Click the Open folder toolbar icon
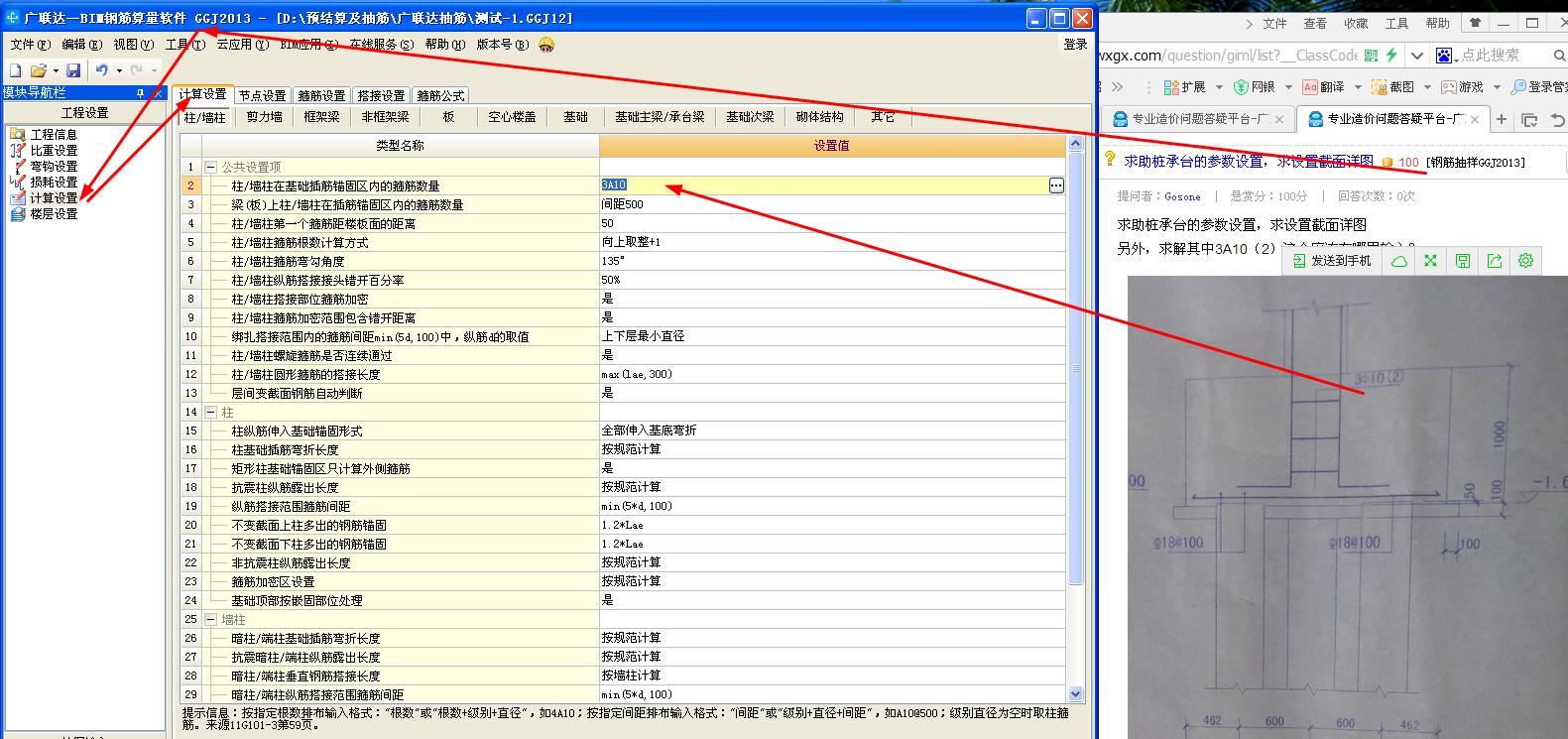This screenshot has height=739, width=1568. pyautogui.click(x=38, y=70)
